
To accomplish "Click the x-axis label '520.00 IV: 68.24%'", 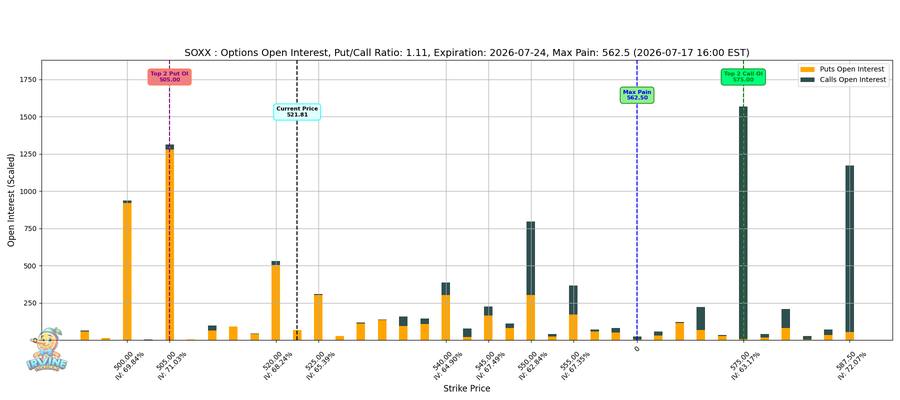I will 278,366.
